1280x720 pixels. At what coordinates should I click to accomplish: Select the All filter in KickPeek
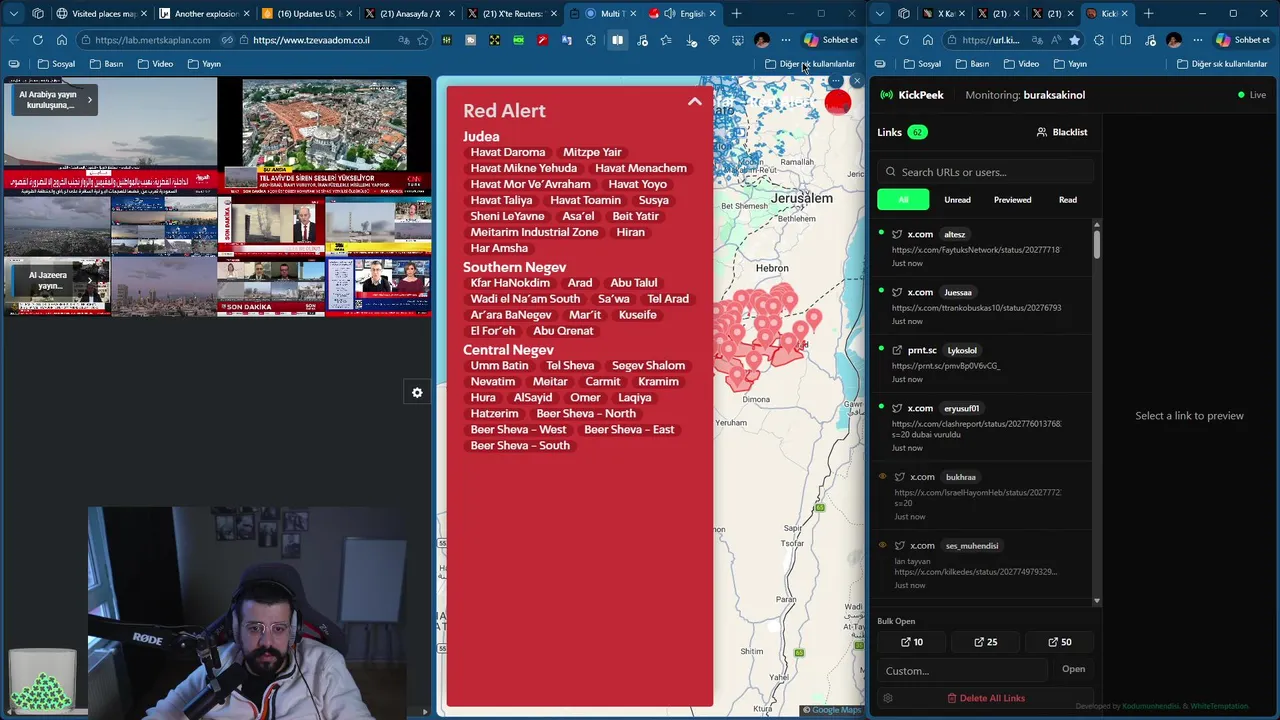[903, 200]
